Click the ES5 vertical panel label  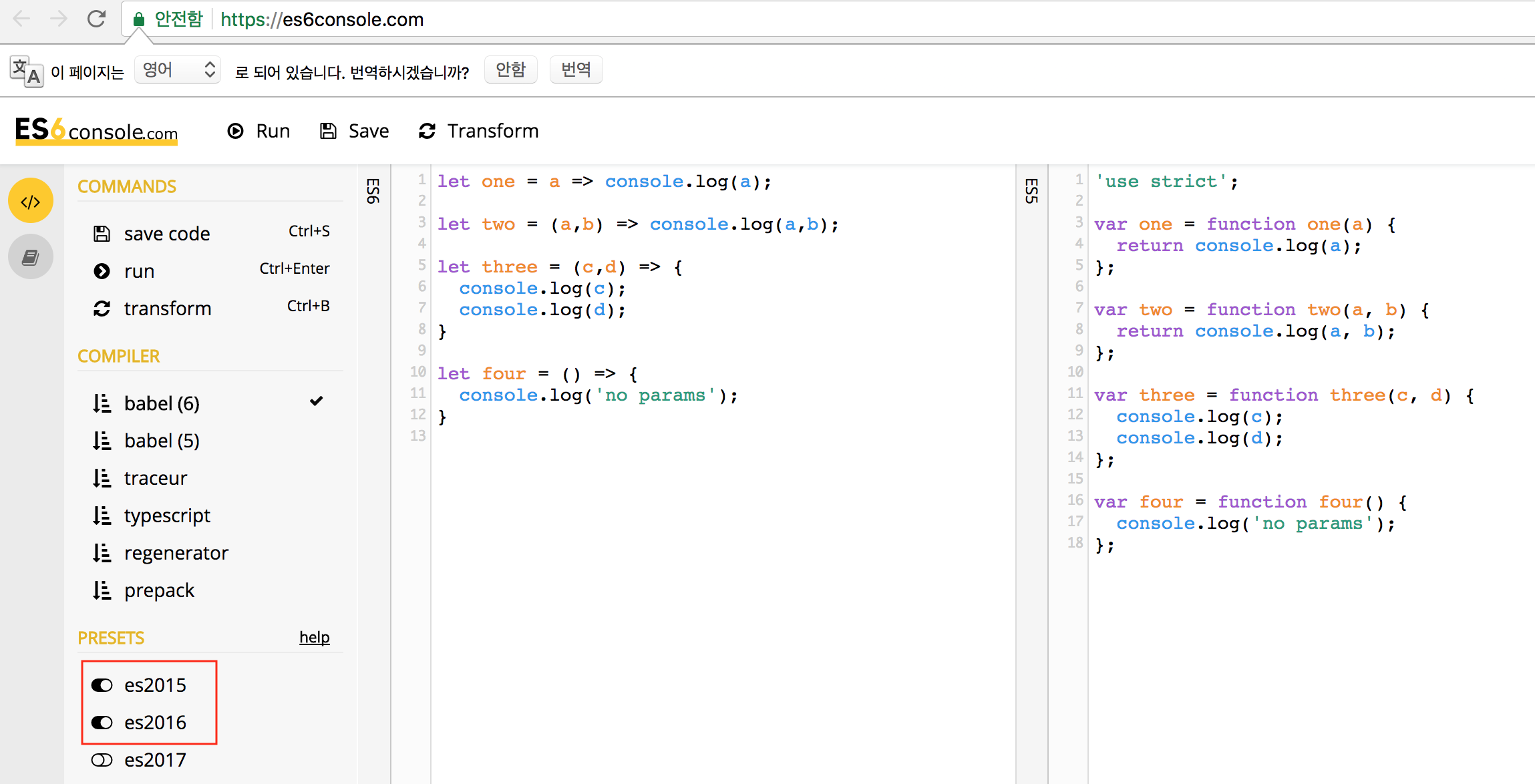[x=1031, y=191]
